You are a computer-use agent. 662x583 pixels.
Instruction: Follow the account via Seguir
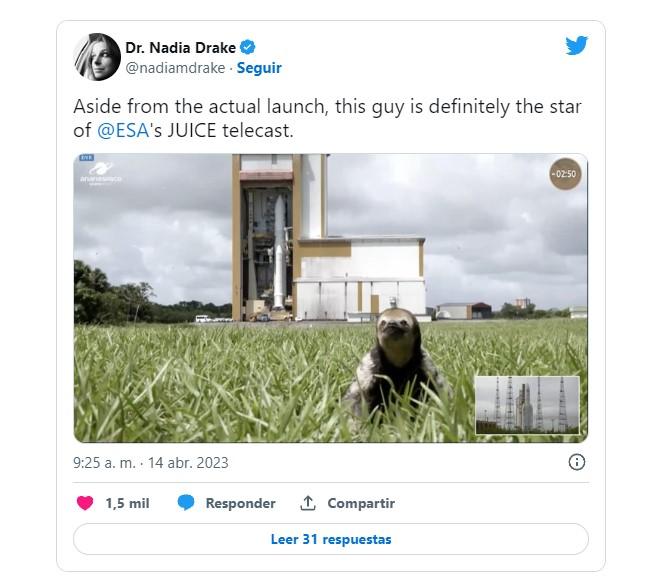pyautogui.click(x=259, y=68)
